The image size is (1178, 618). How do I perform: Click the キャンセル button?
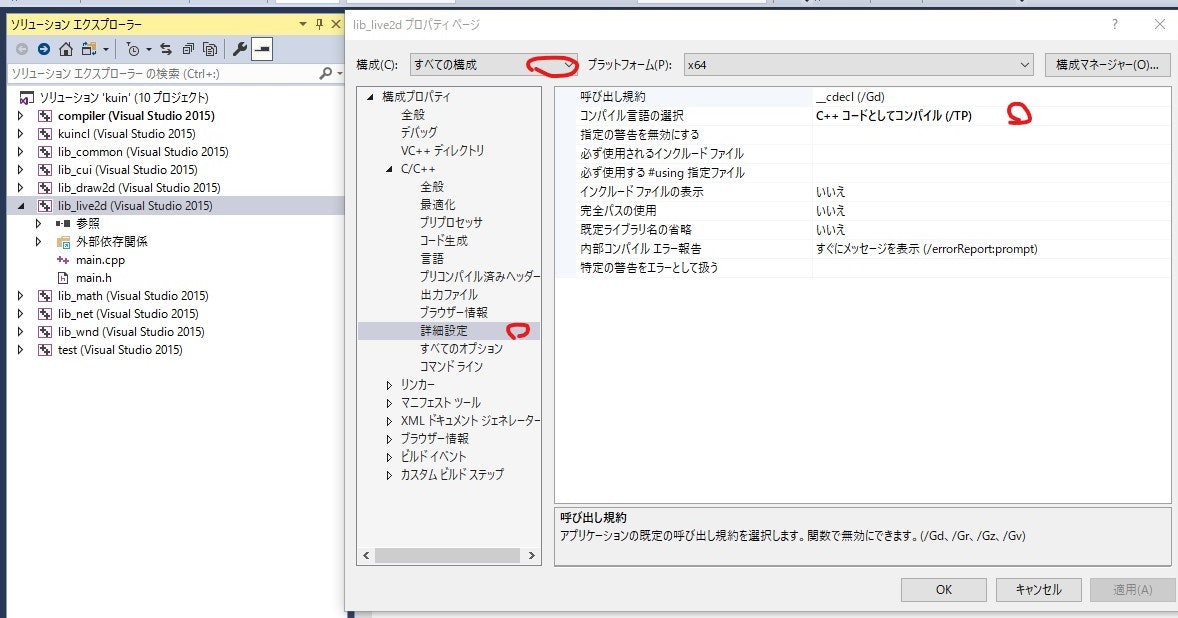point(1038,589)
